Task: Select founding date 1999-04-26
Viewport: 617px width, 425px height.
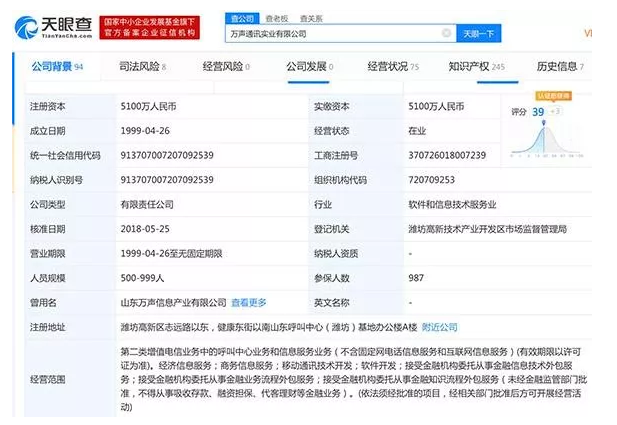Action: pyautogui.click(x=145, y=131)
